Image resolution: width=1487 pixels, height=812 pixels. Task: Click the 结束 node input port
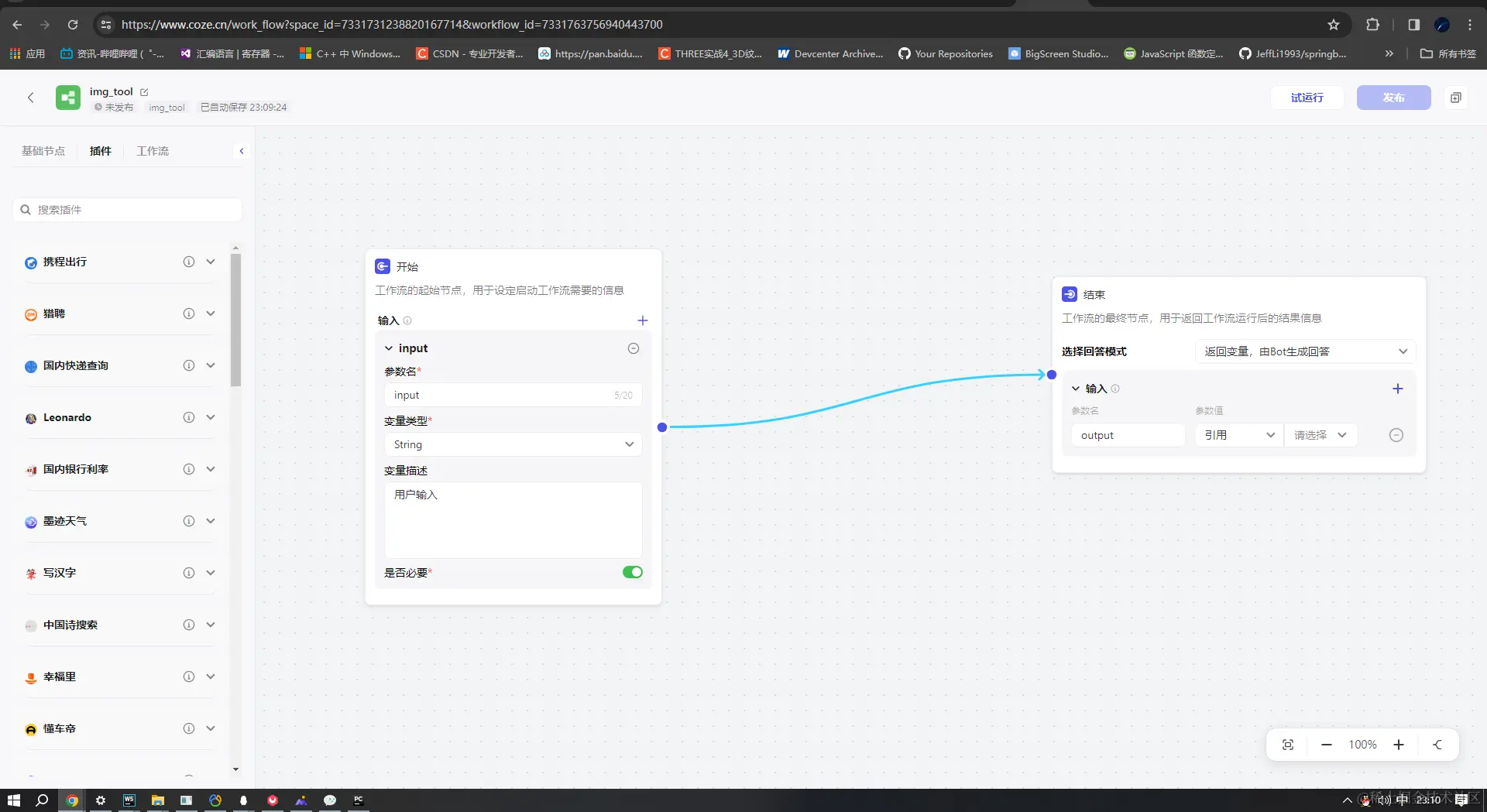[1052, 375]
